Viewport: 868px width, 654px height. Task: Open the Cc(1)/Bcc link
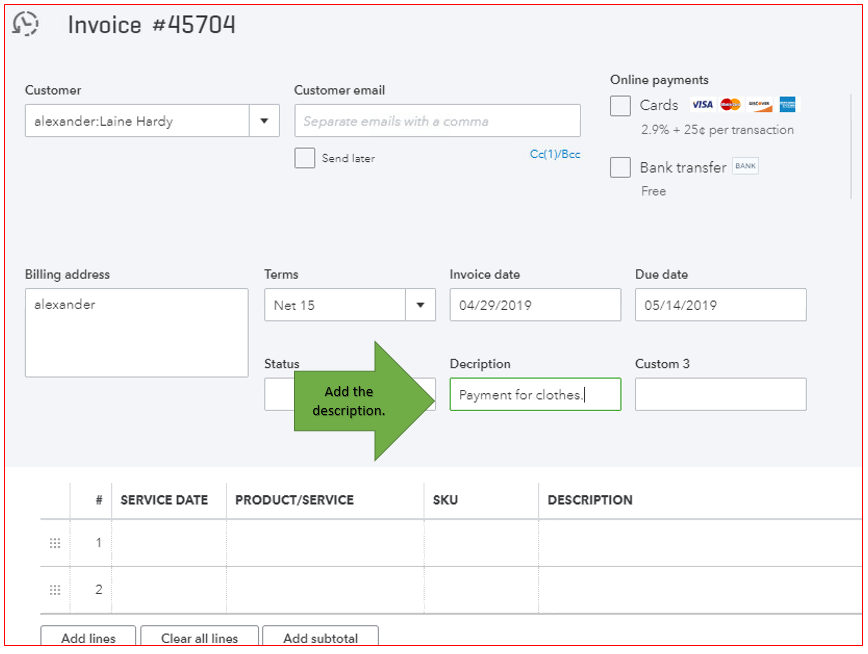coord(555,154)
